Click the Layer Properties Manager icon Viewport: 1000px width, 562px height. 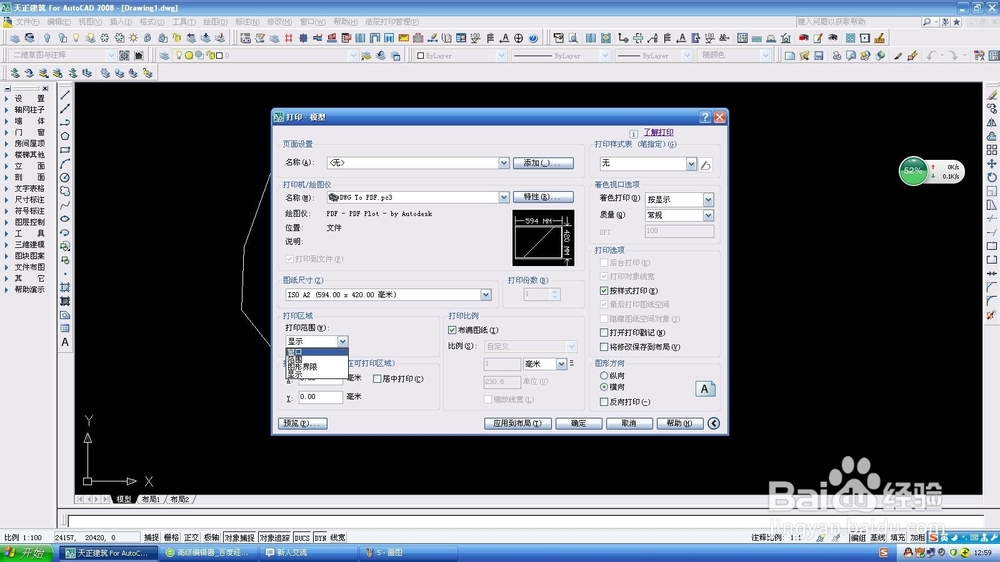[165, 55]
